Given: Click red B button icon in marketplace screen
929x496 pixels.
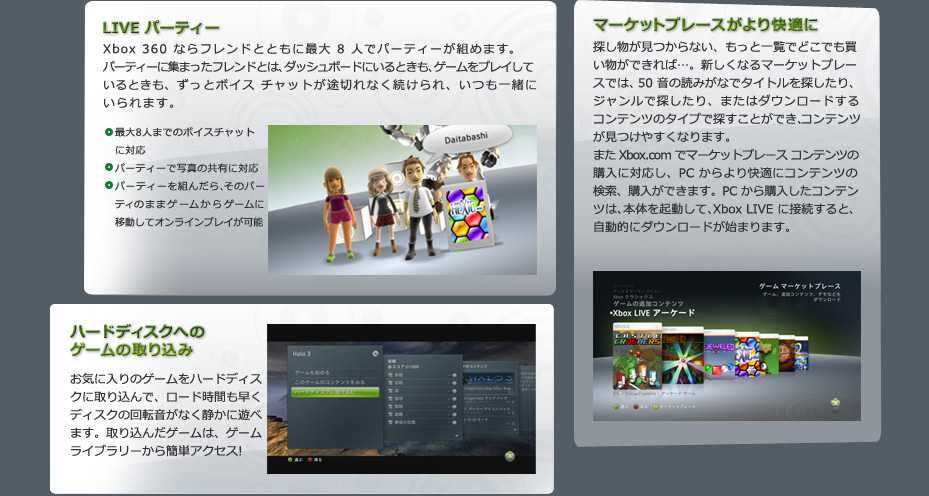Looking at the screenshot, I should 636,407.
